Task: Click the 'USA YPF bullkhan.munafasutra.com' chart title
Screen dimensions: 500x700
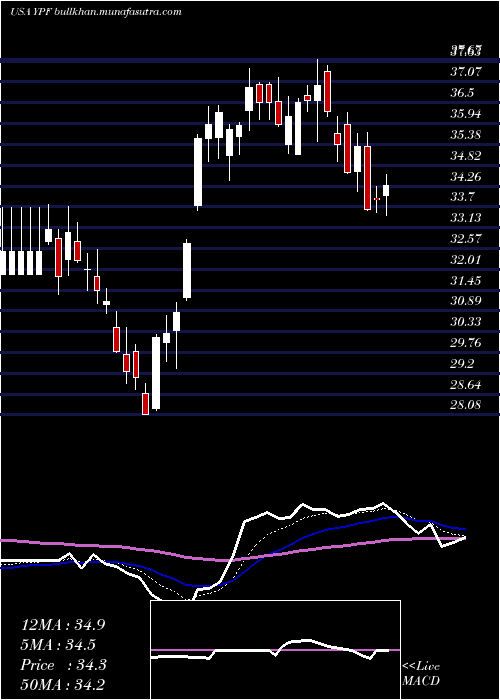Action: click(x=96, y=12)
